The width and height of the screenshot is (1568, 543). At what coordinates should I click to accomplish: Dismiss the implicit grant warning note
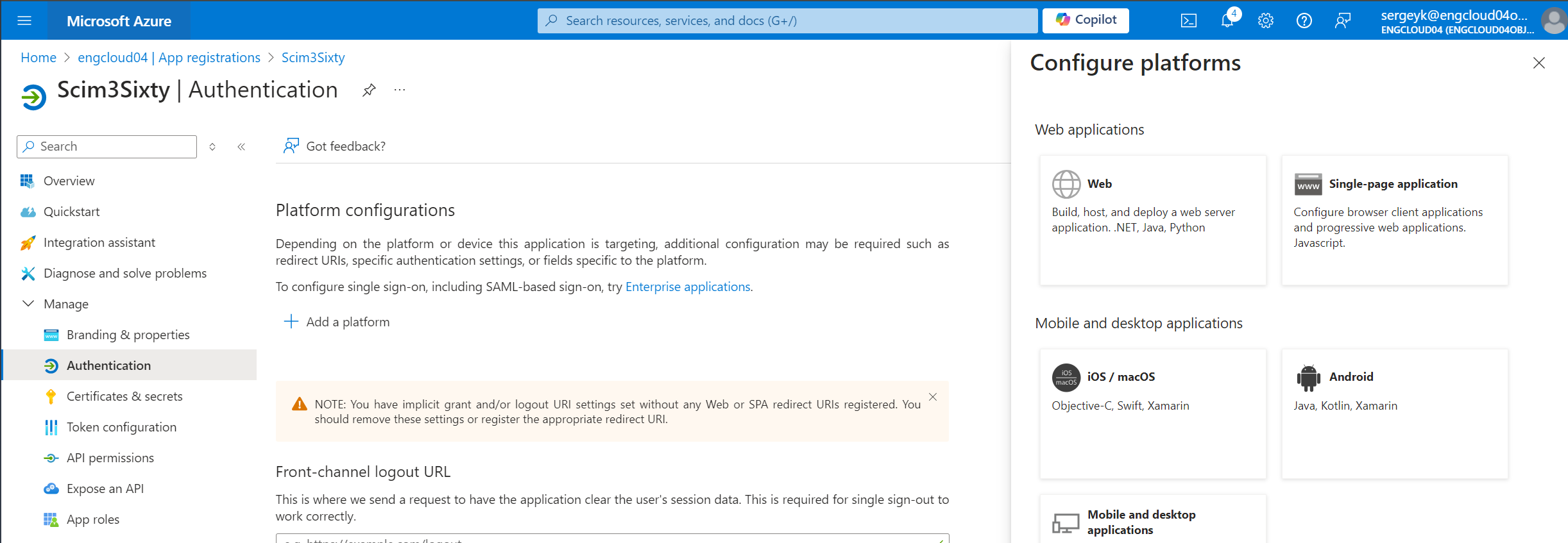(933, 397)
